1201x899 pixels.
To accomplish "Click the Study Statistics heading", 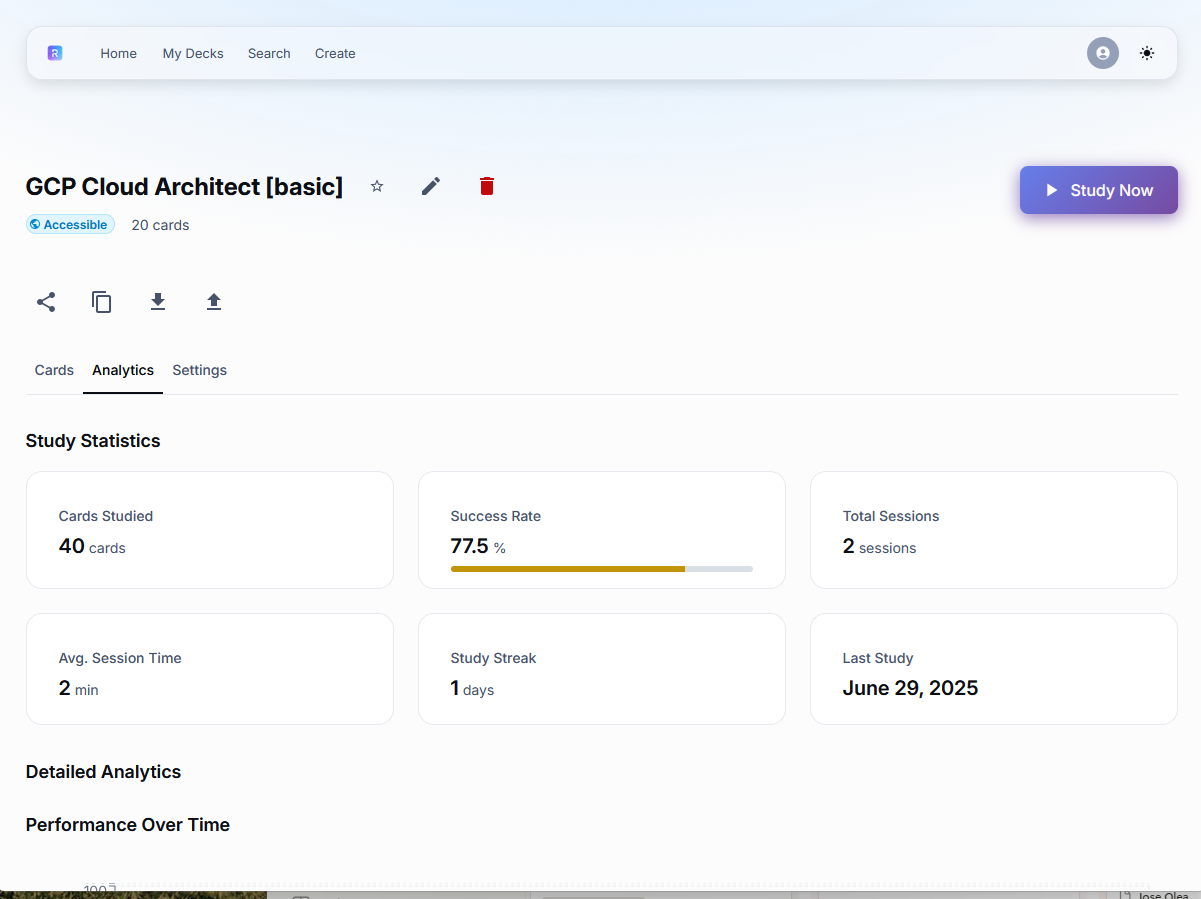I will point(93,441).
